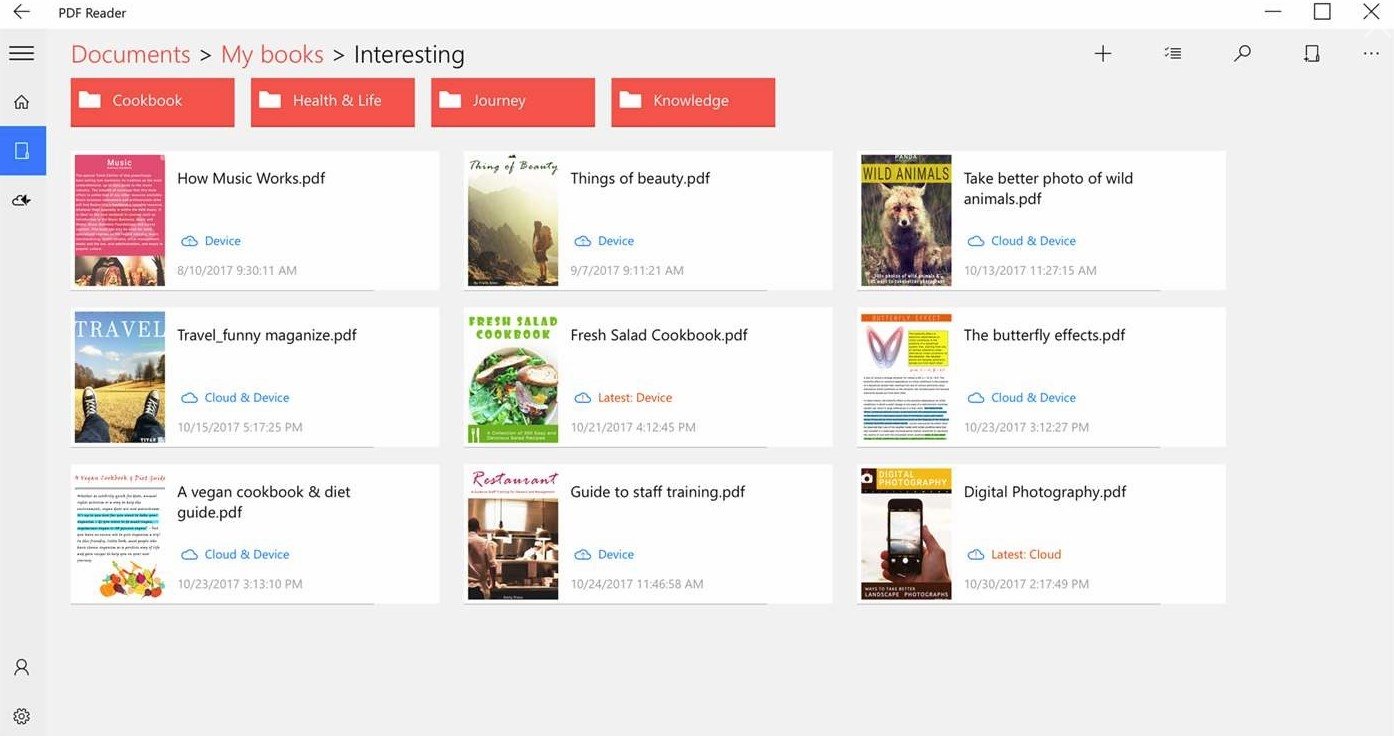Viewport: 1394px width, 736px height.
Task: Click the back arrow in title bar
Action: point(21,12)
